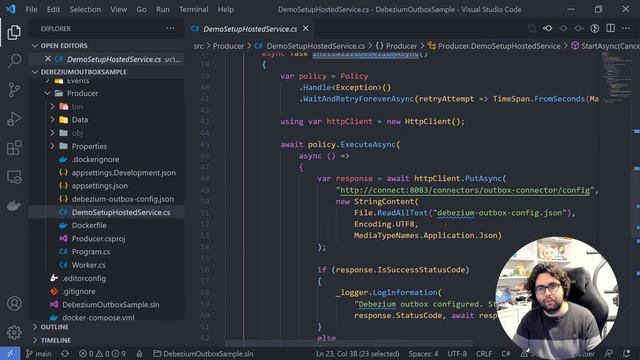This screenshot has width=640, height=360.
Task: Expand the Properties folder
Action: tap(52, 146)
